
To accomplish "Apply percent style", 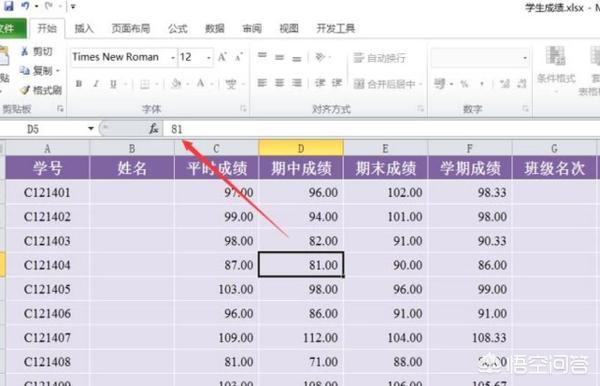I will (x=464, y=84).
